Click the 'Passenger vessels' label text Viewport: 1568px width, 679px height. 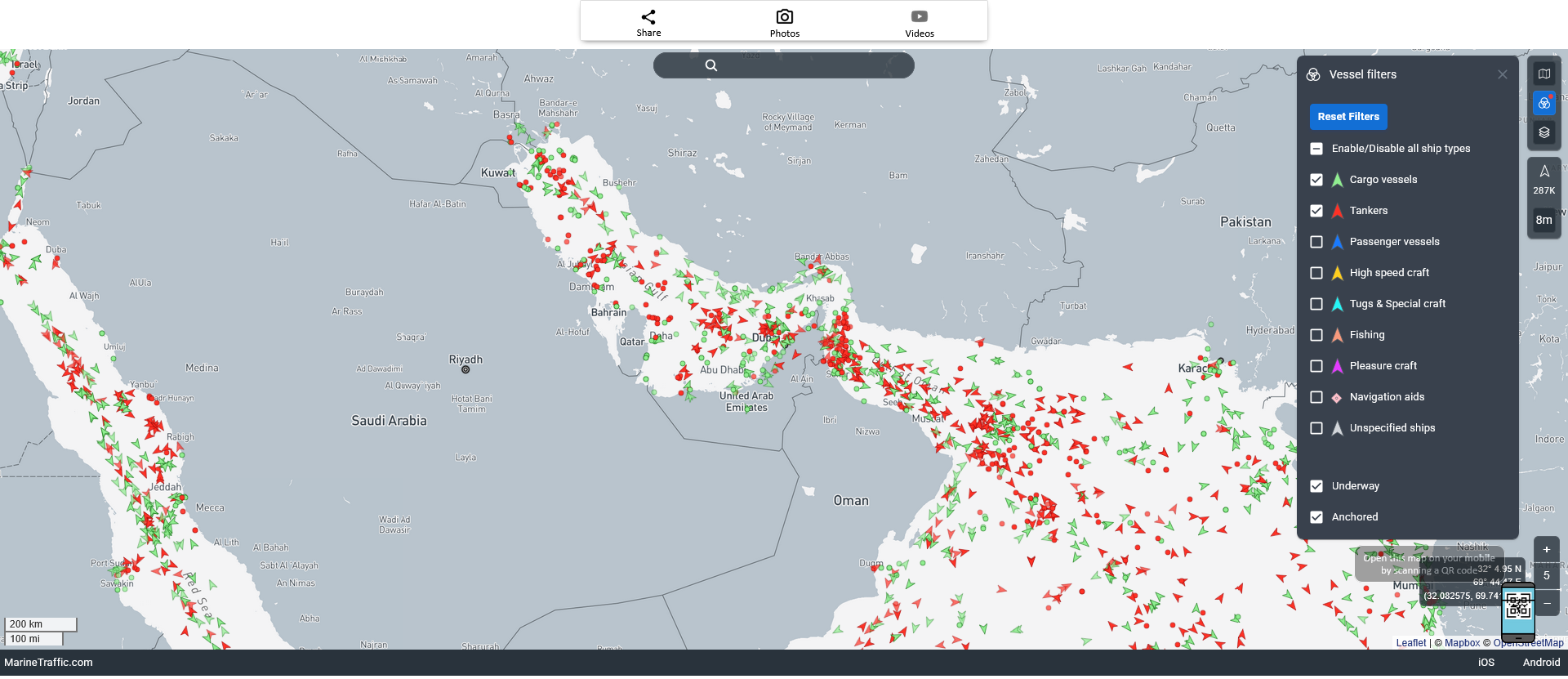[x=1395, y=242]
